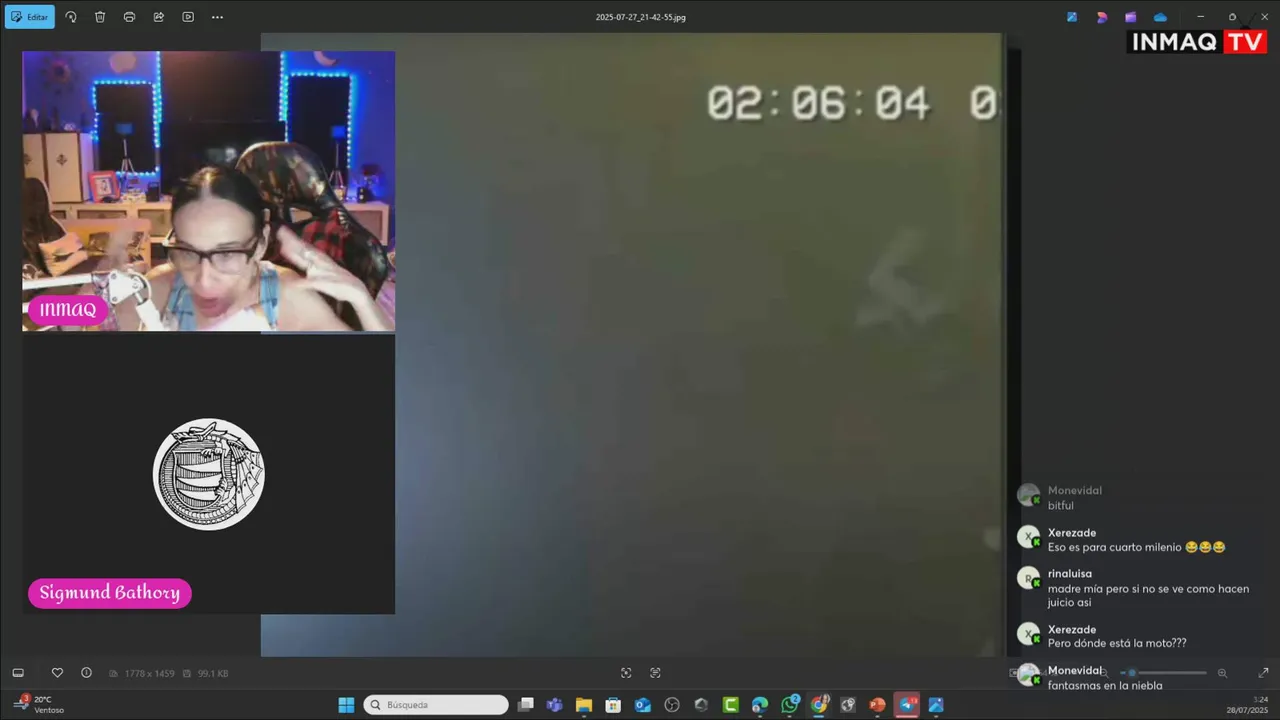Click the Sigmund Bathory dragon avatar
Image resolution: width=1280 pixels, height=720 pixels.
click(208, 474)
